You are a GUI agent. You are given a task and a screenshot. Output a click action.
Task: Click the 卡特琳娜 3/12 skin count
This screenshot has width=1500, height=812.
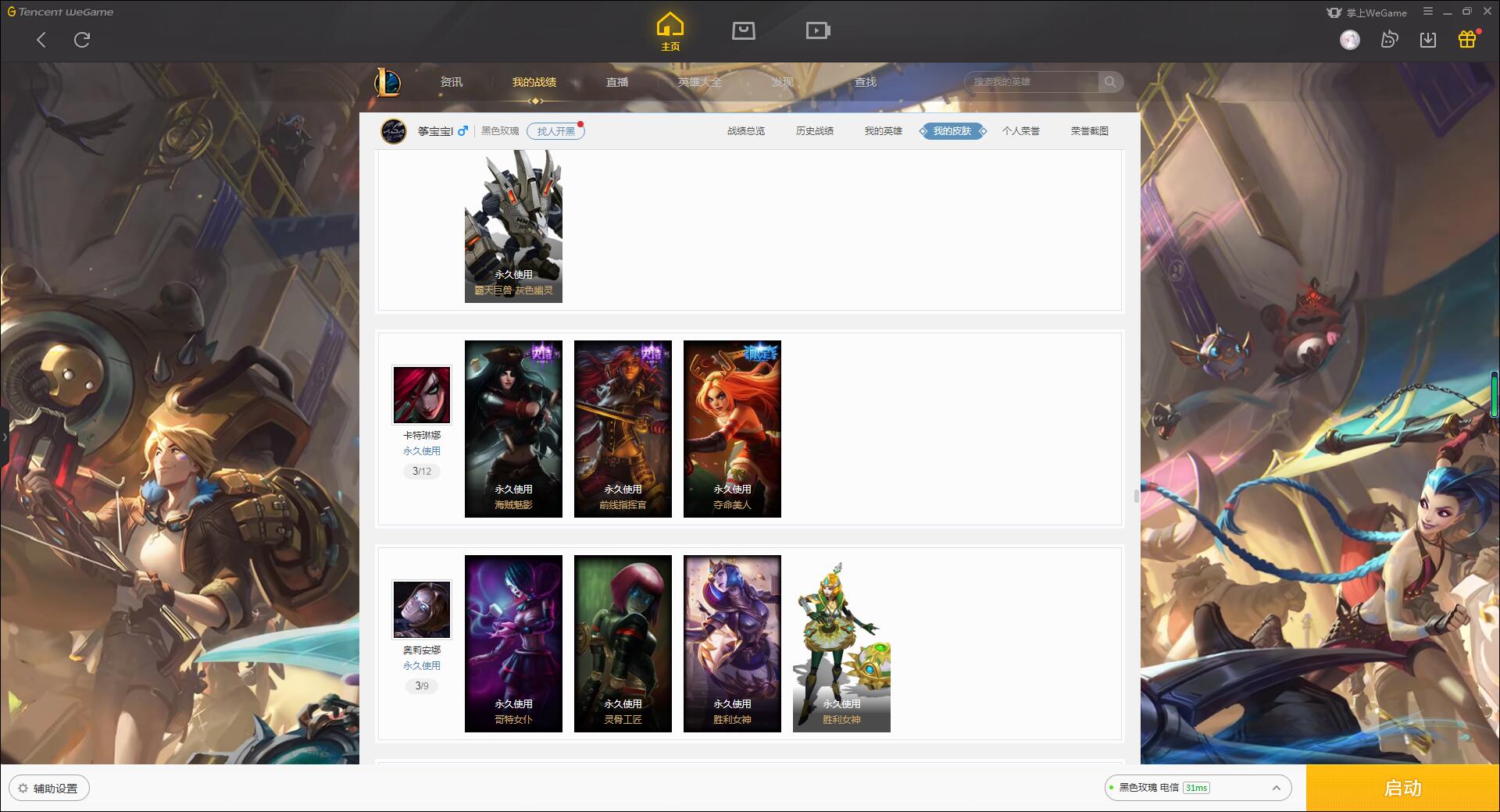point(422,472)
